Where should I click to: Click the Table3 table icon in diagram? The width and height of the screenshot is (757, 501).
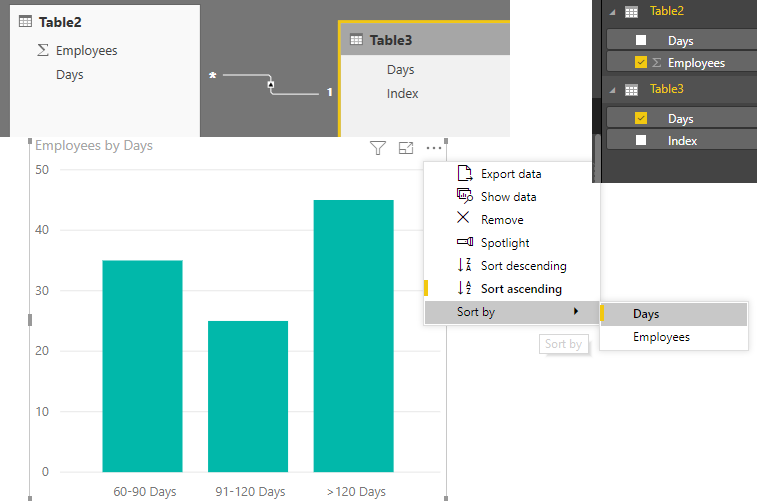coord(356,40)
